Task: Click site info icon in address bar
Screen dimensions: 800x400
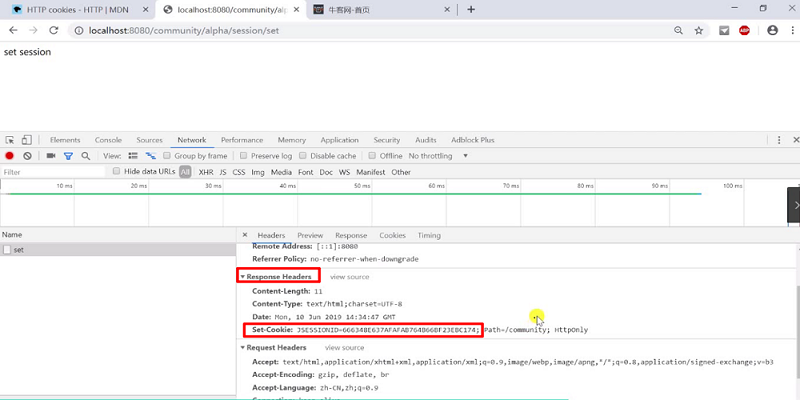Action: tap(79, 31)
